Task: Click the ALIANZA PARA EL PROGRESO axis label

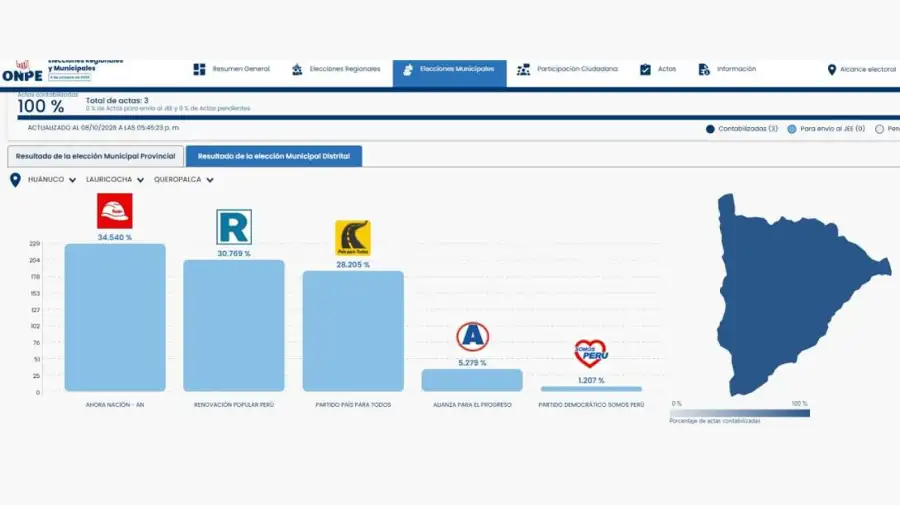Action: tap(472, 405)
